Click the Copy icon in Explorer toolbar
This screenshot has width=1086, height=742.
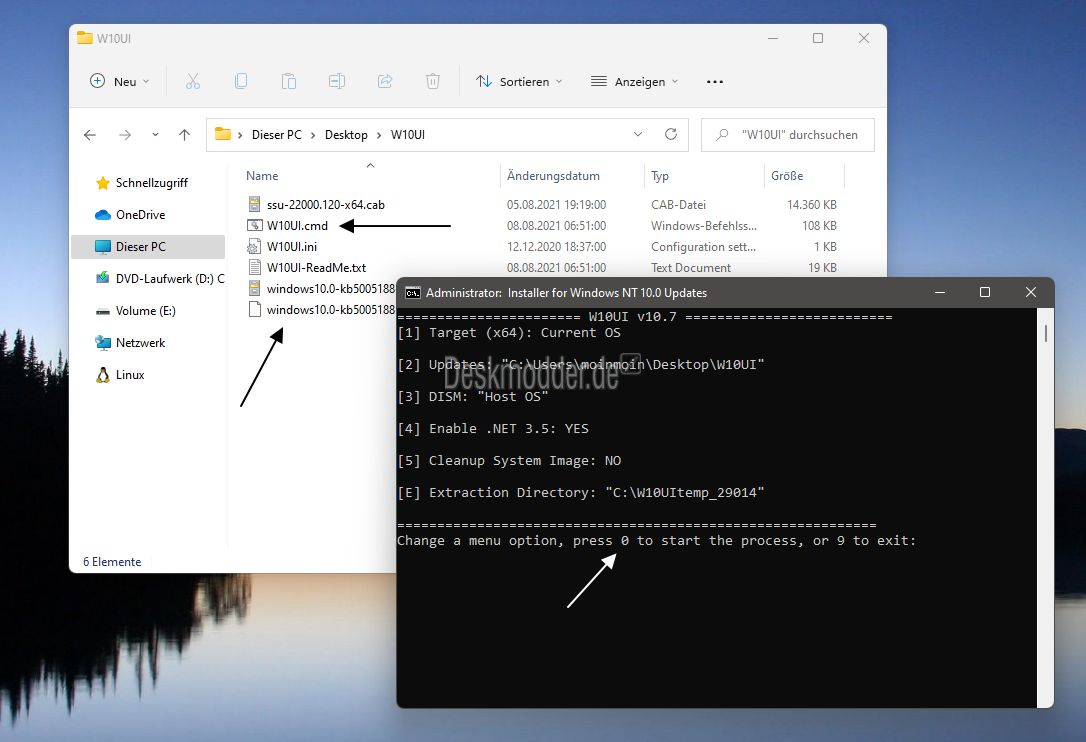[241, 82]
